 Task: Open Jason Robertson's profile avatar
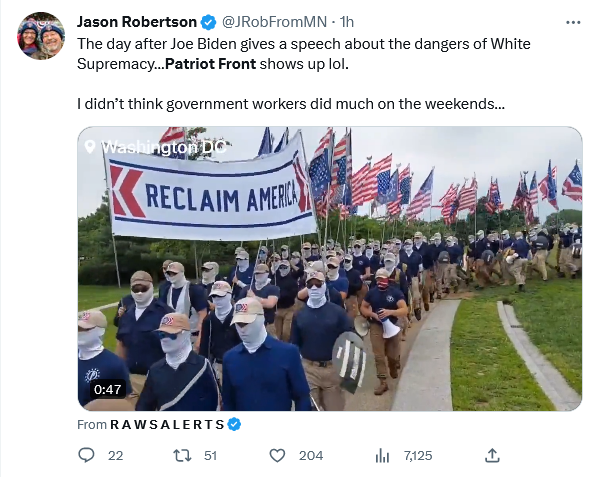(41, 36)
